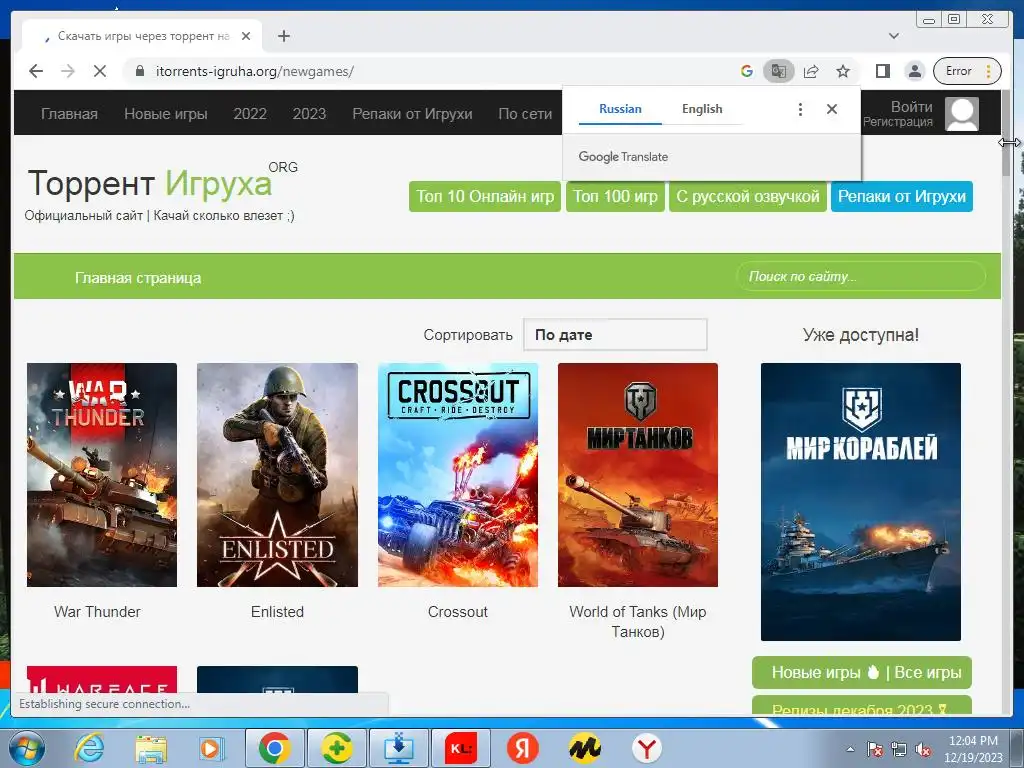The image size is (1024, 768).
Task: Open the side panel icon
Action: (882, 71)
